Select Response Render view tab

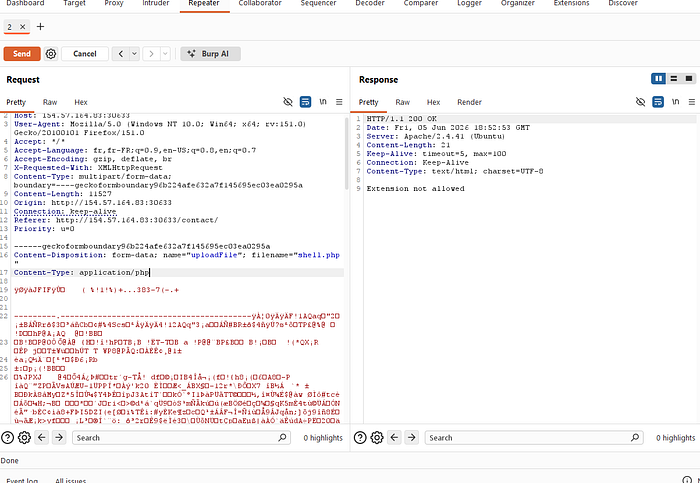[x=469, y=102]
